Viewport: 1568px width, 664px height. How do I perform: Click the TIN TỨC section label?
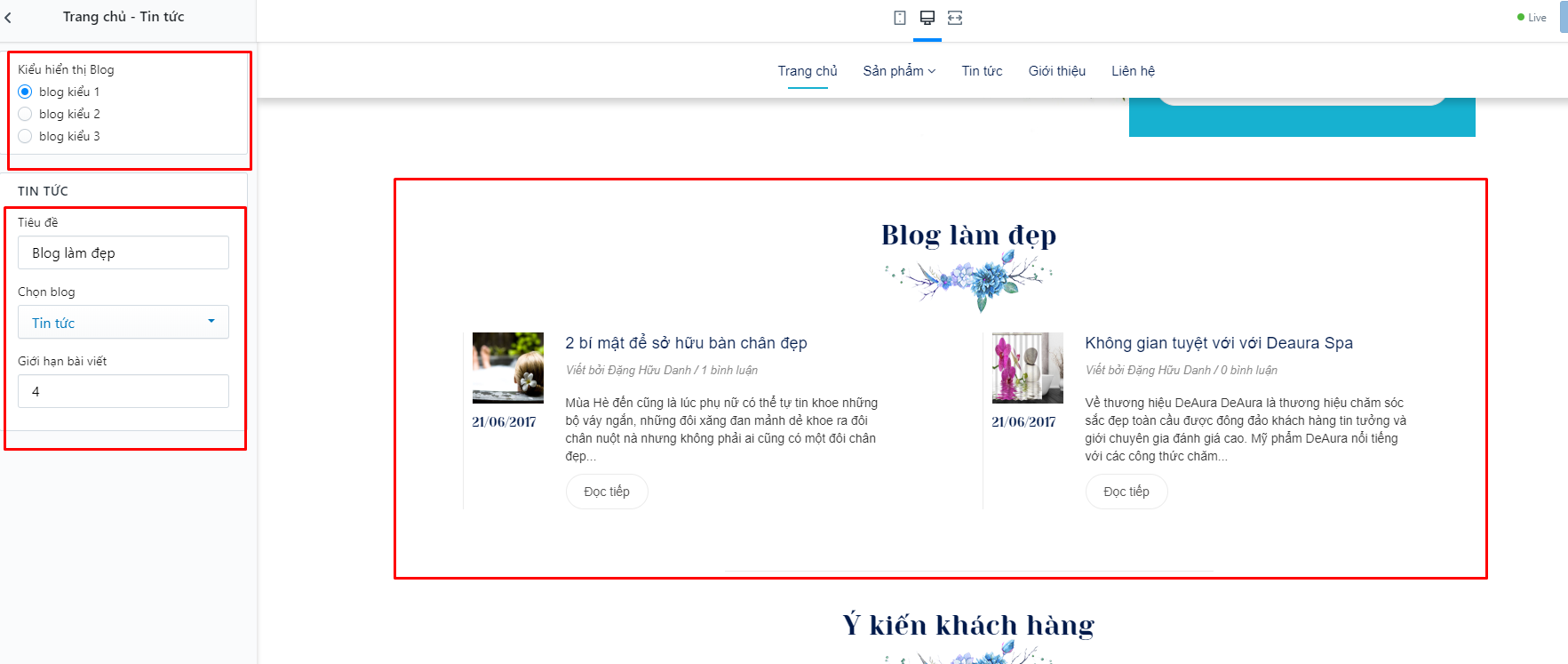click(x=43, y=191)
